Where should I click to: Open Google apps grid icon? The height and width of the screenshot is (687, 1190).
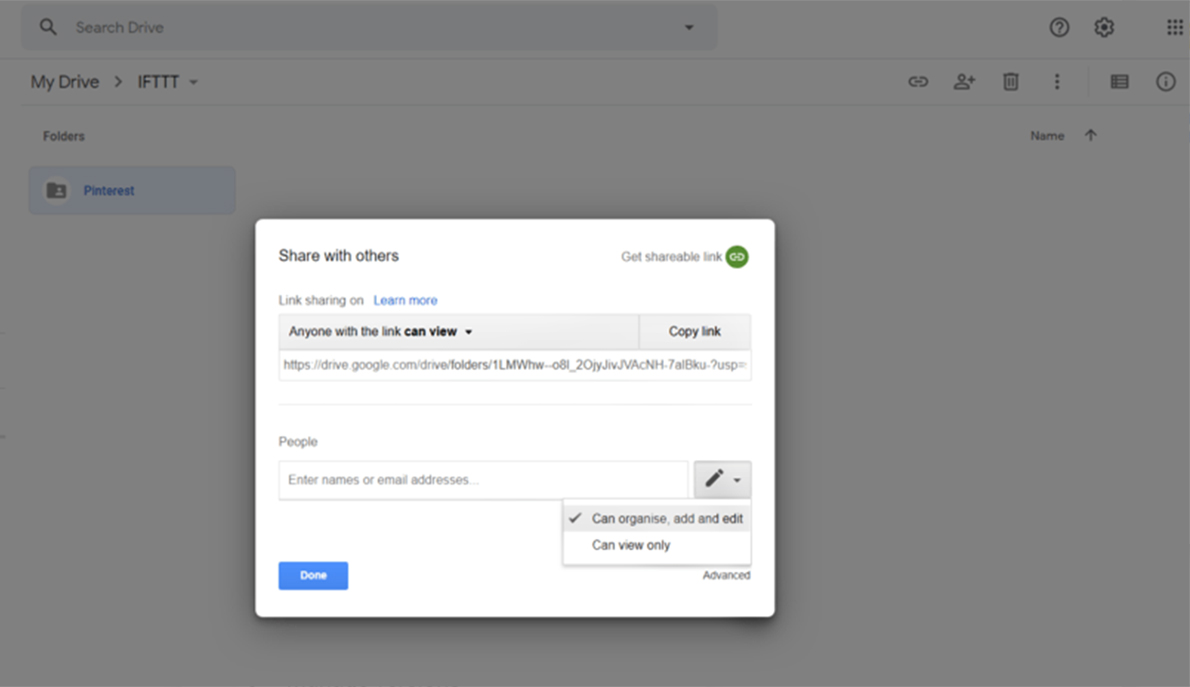pos(1174,27)
